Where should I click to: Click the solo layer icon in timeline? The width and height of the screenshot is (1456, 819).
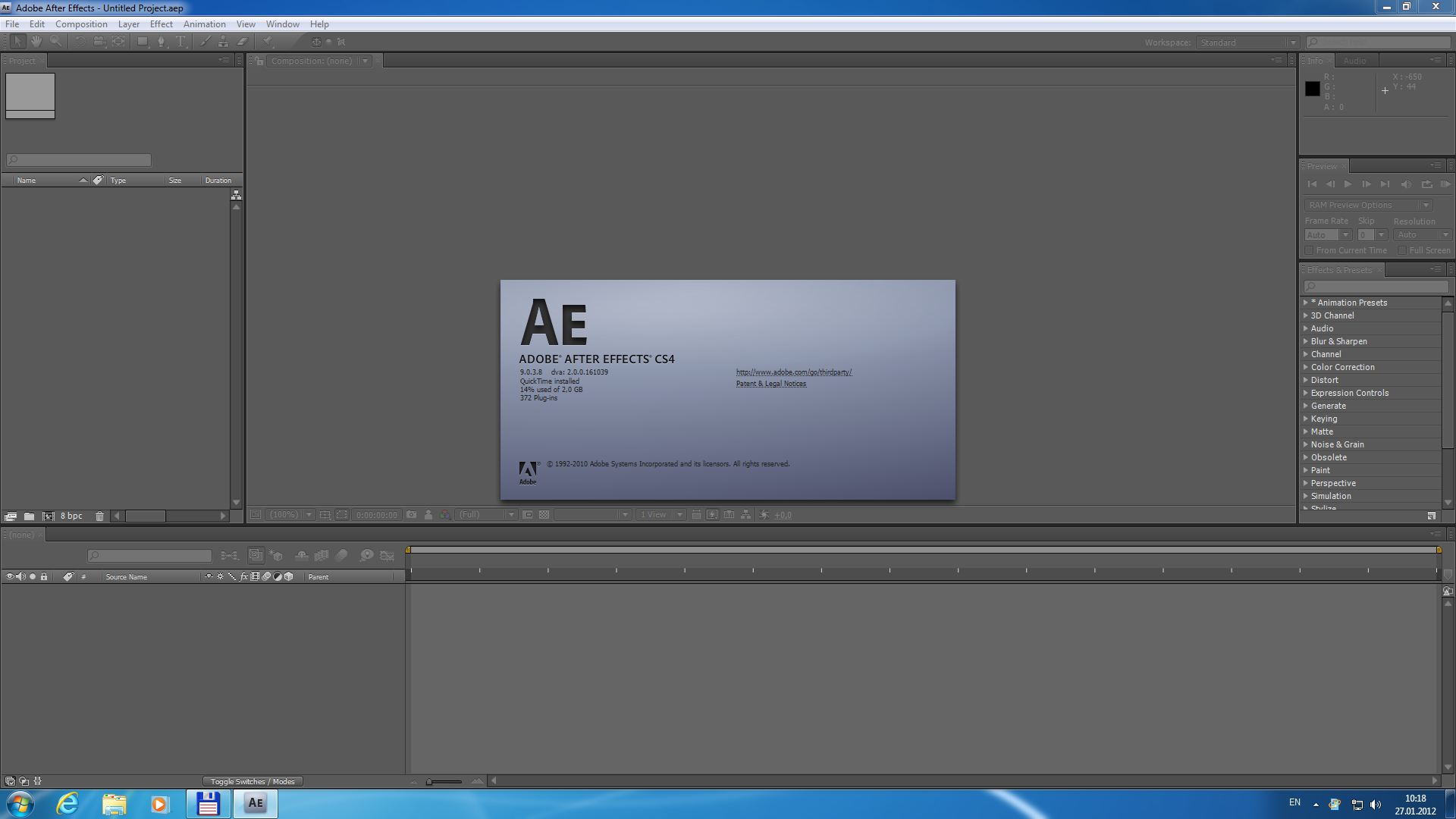pos(32,576)
